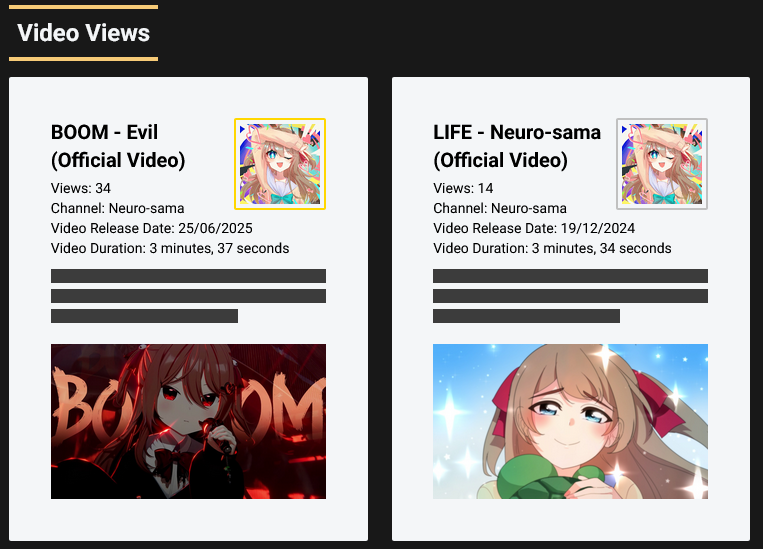Click the BOOM card's channel avatar icon
Image resolution: width=763 pixels, height=549 pixels.
point(280,164)
